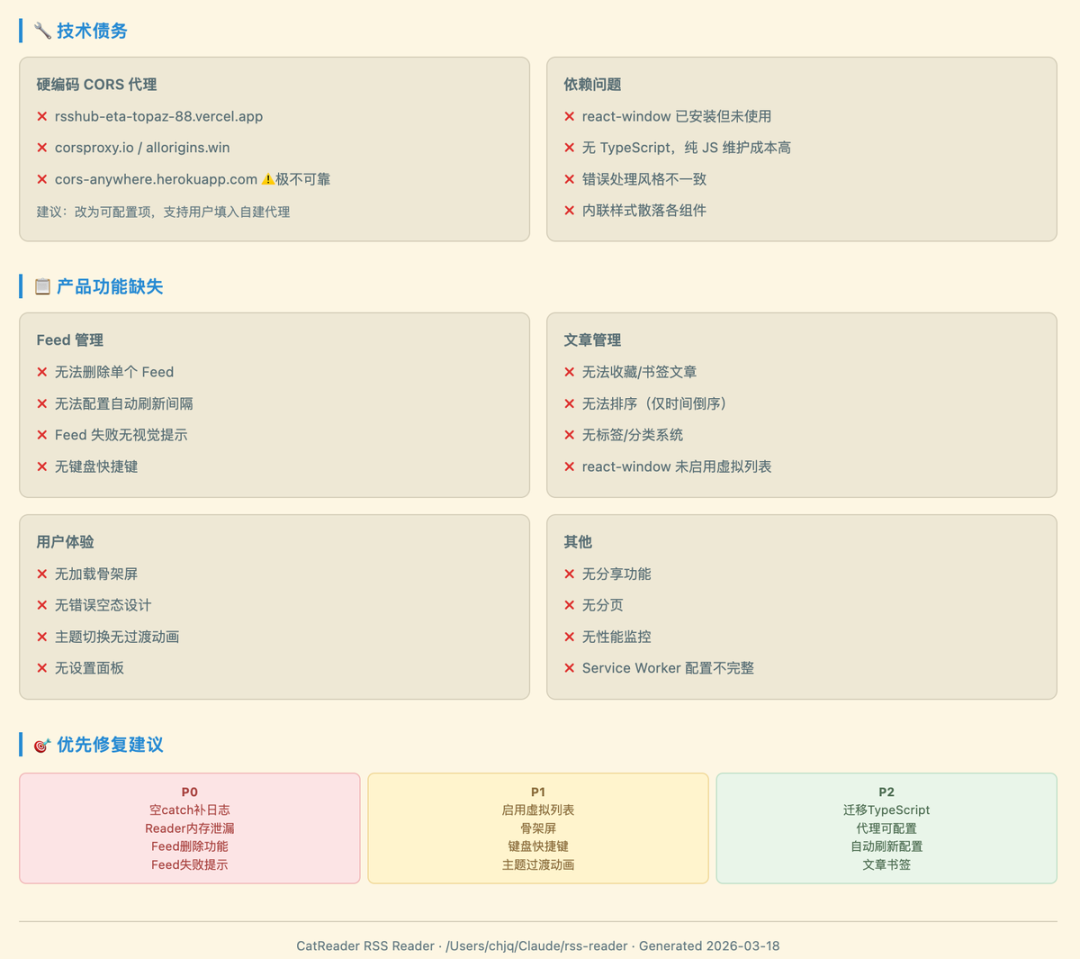Click the CatReader RSS Reader footer line
The height and width of the screenshot is (959, 1080).
[538, 947]
